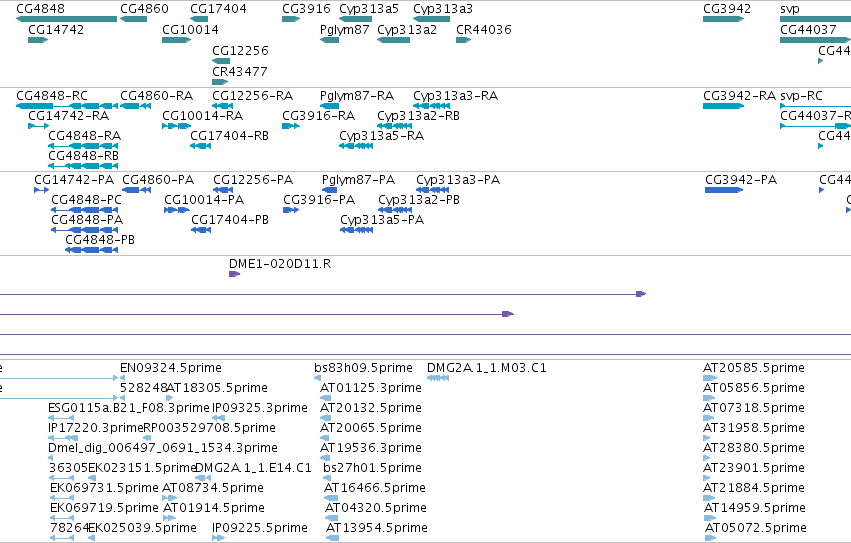Select transcript CG17404-RB
The image size is (851, 543).
(x=200, y=146)
